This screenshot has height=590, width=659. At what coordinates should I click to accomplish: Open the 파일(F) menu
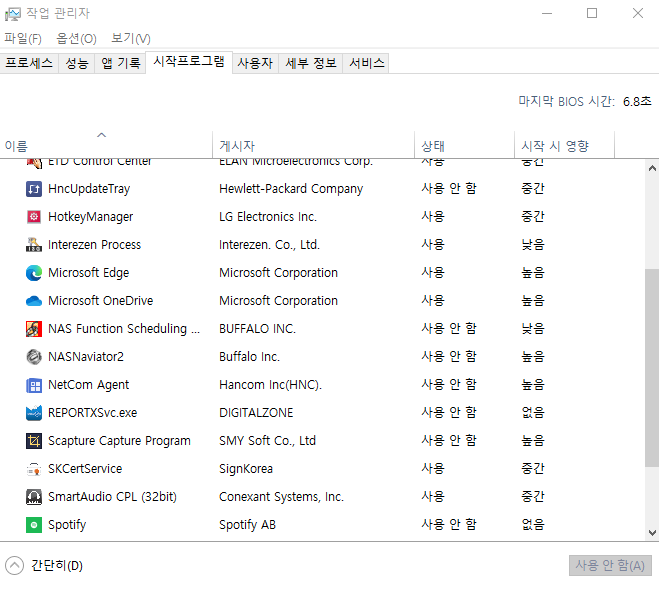pos(23,39)
